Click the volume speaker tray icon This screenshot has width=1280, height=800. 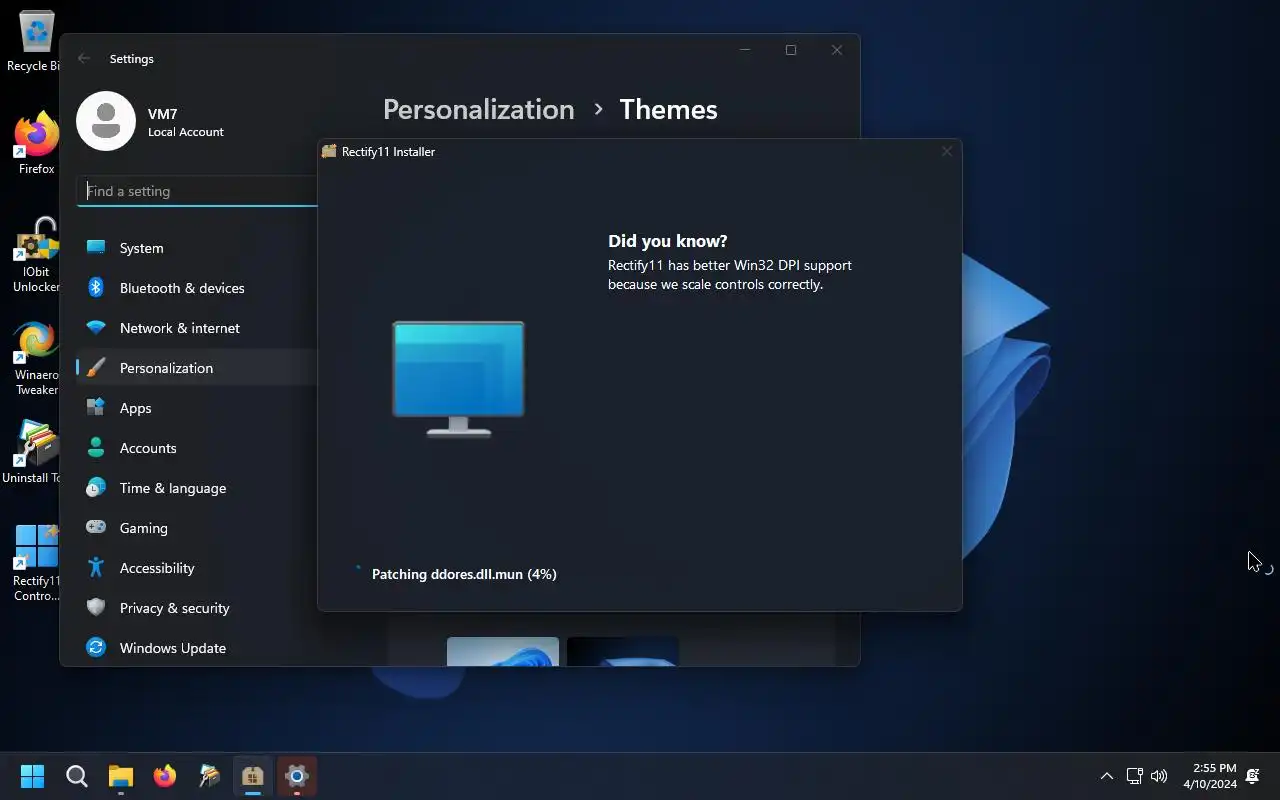[x=1159, y=776]
